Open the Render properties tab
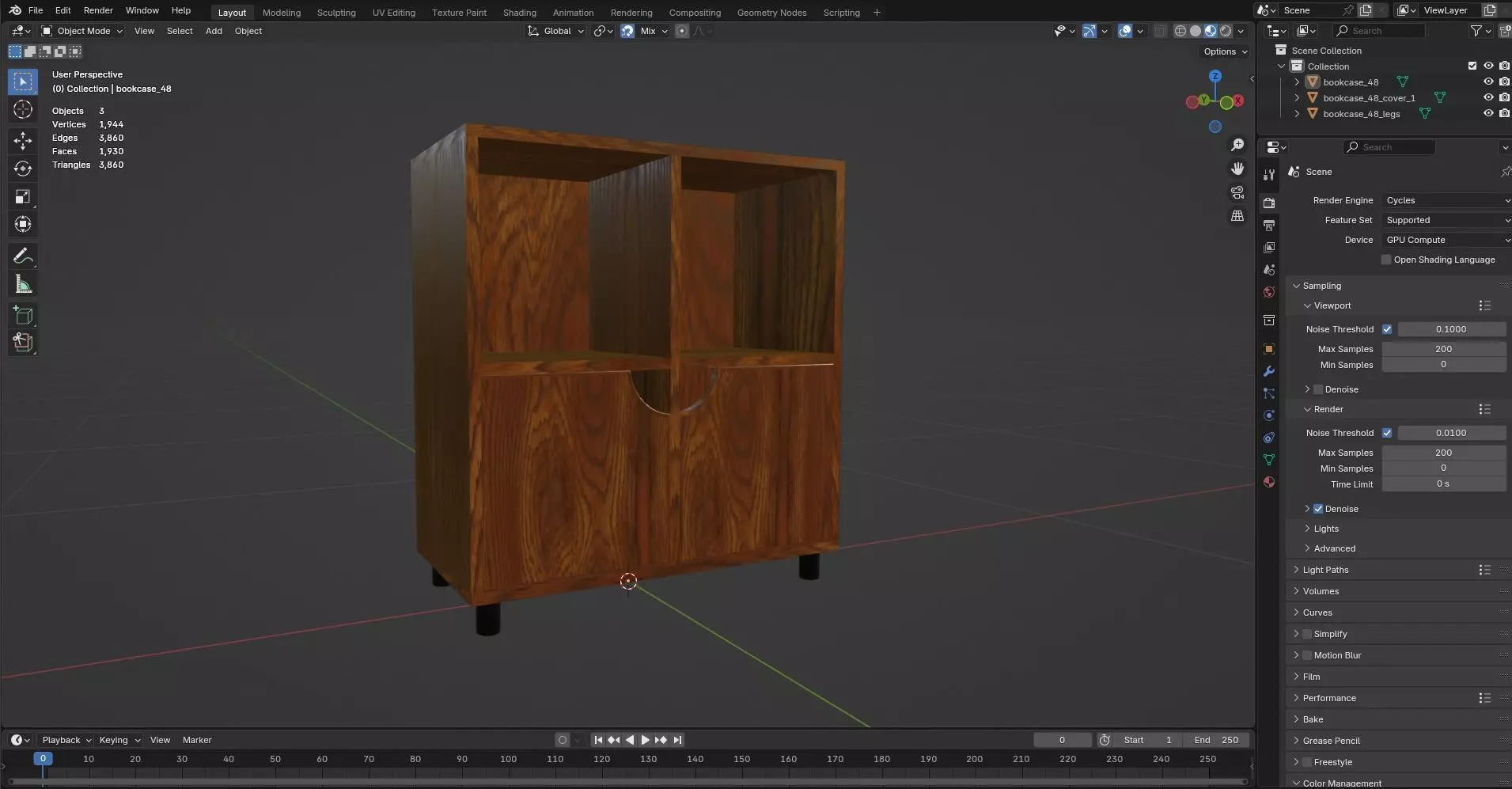 point(1269,203)
